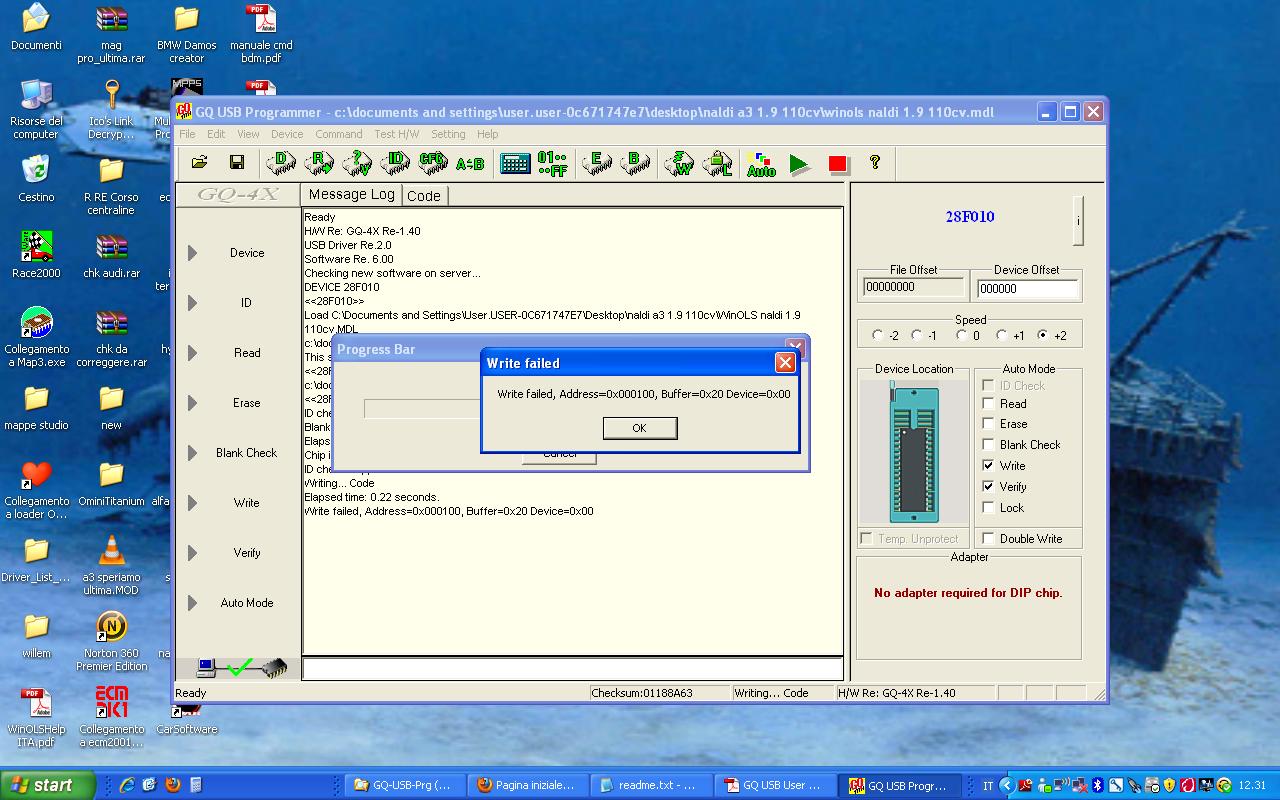Screen dimensions: 1280x800
Task: Toggle the Verify checkbox in Auto Mode
Action: coord(988,487)
